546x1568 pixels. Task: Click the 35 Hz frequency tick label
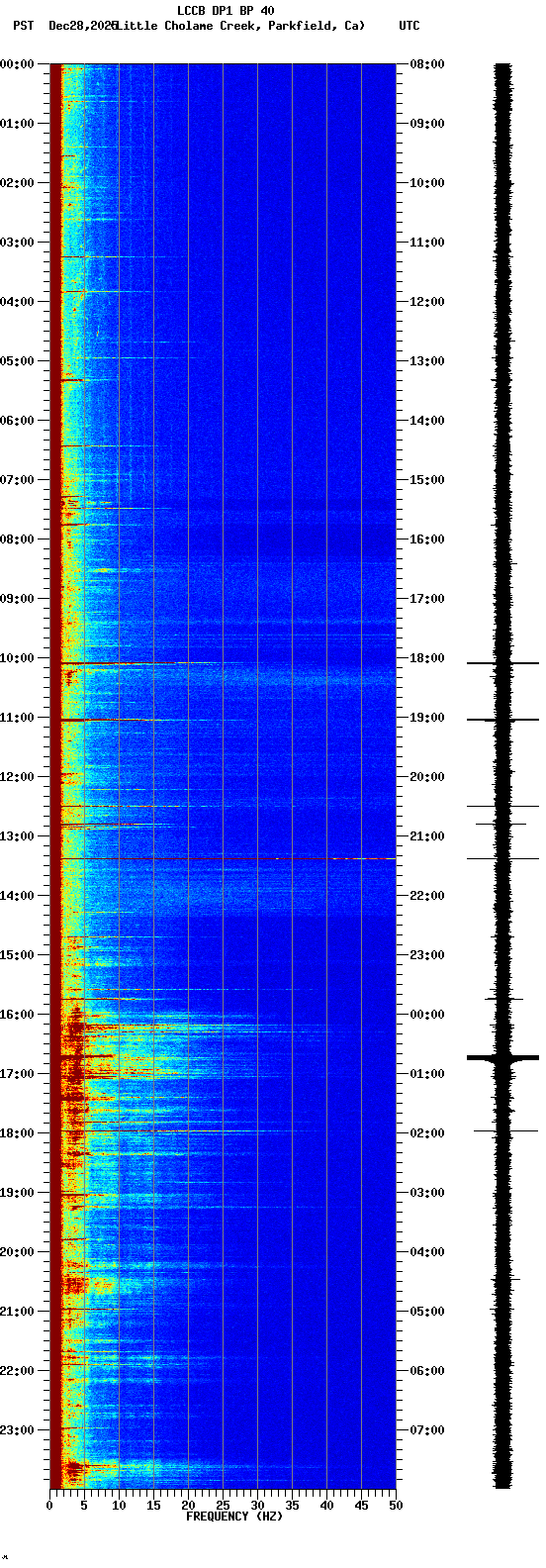[x=292, y=1506]
